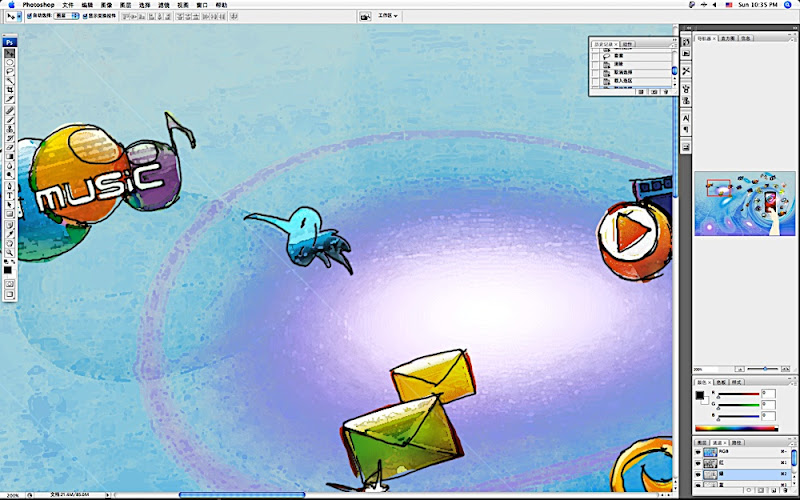Open the tool preset picker arrow
Screen dimensions: 800x500
click(19, 16)
